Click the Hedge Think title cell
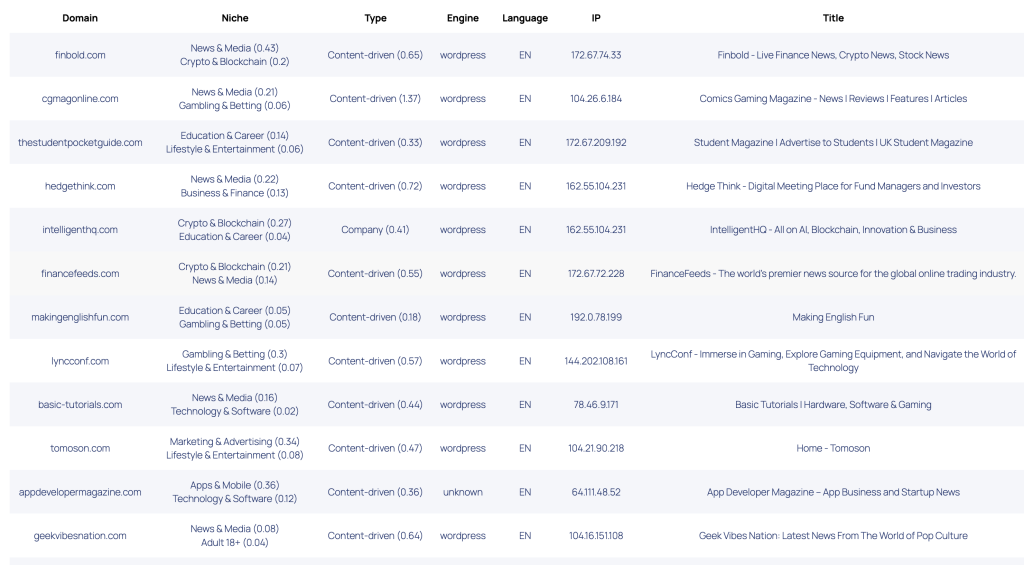The height and width of the screenshot is (565, 1024). click(x=833, y=186)
